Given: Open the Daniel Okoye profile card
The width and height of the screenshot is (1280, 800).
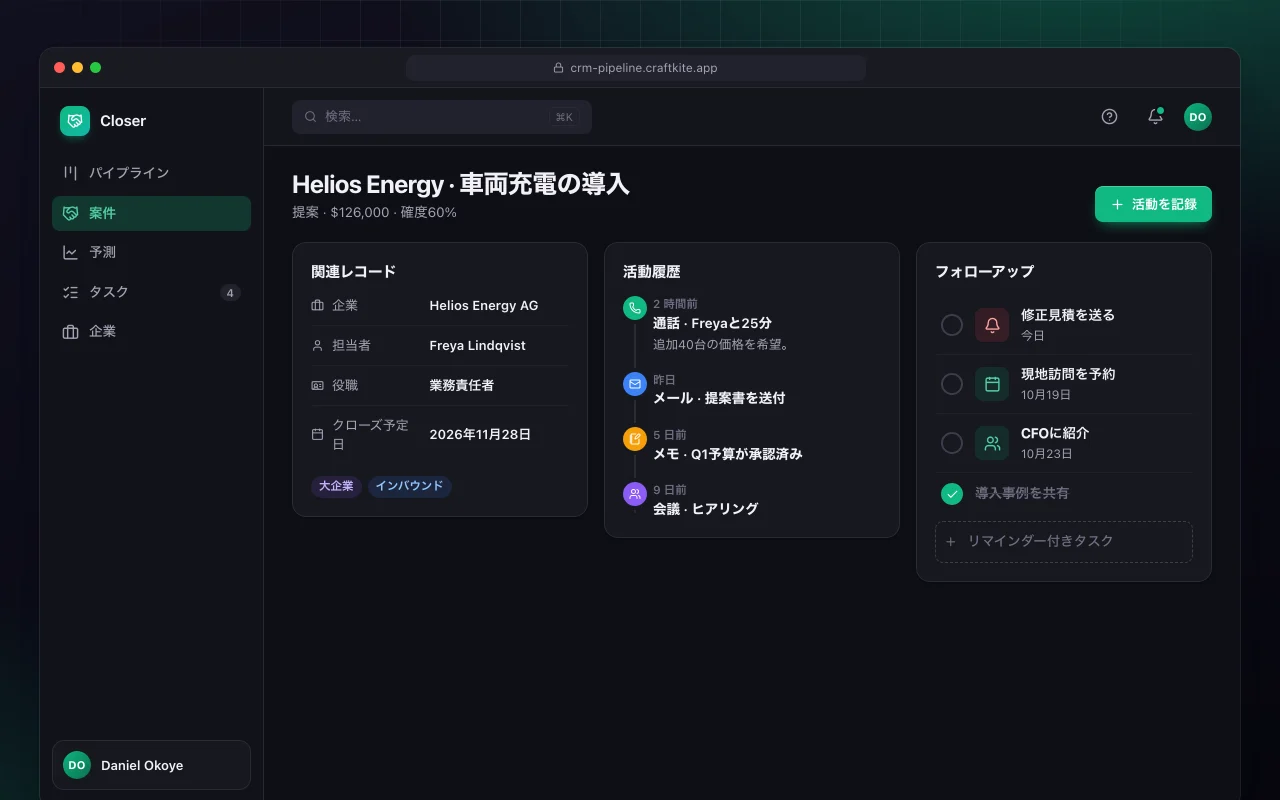Looking at the screenshot, I should [151, 765].
